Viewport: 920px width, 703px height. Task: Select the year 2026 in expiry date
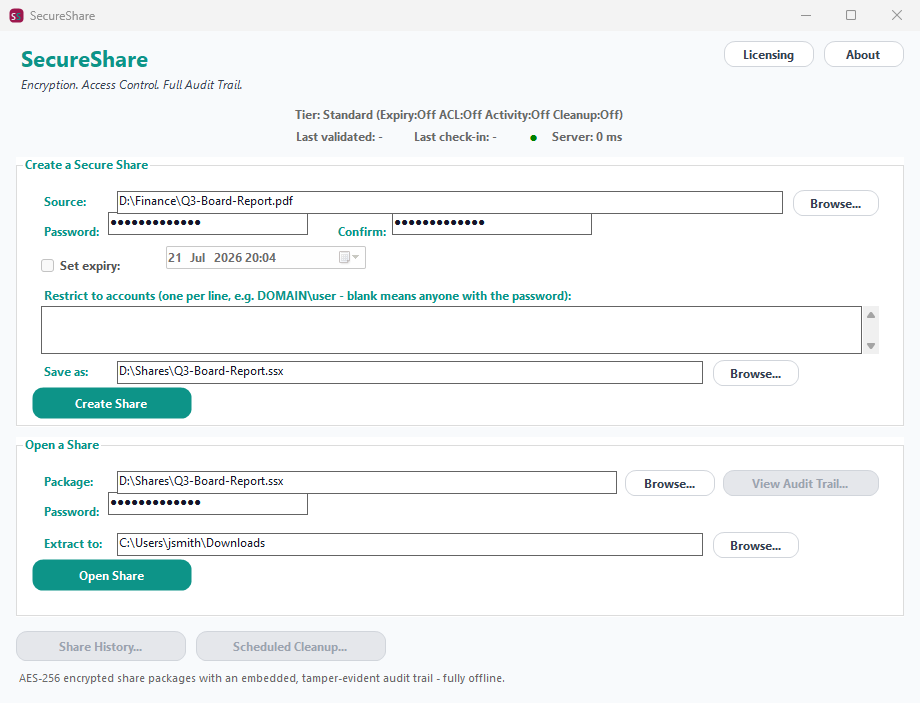[228, 258]
